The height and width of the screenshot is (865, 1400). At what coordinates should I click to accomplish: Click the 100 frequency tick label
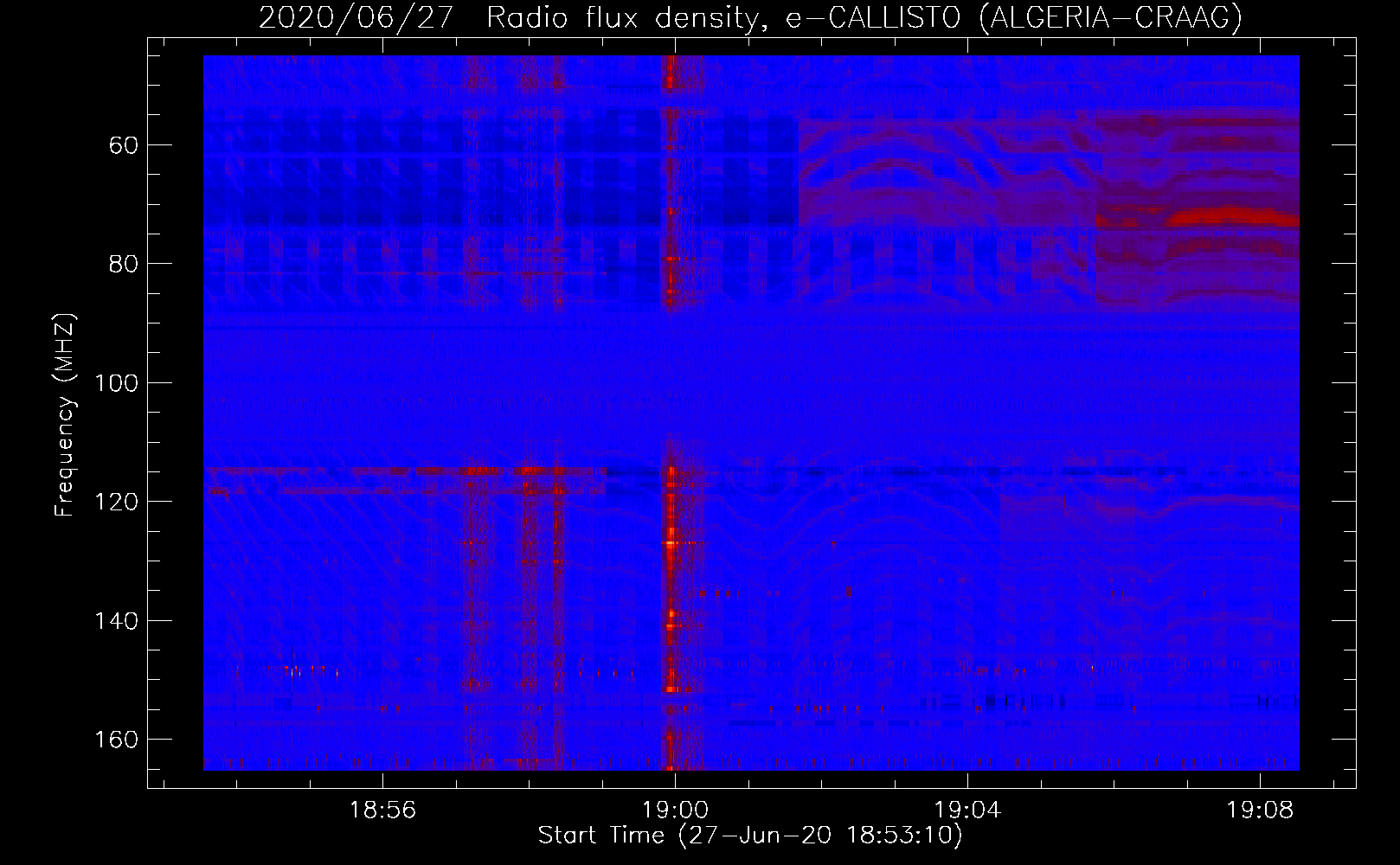point(116,382)
